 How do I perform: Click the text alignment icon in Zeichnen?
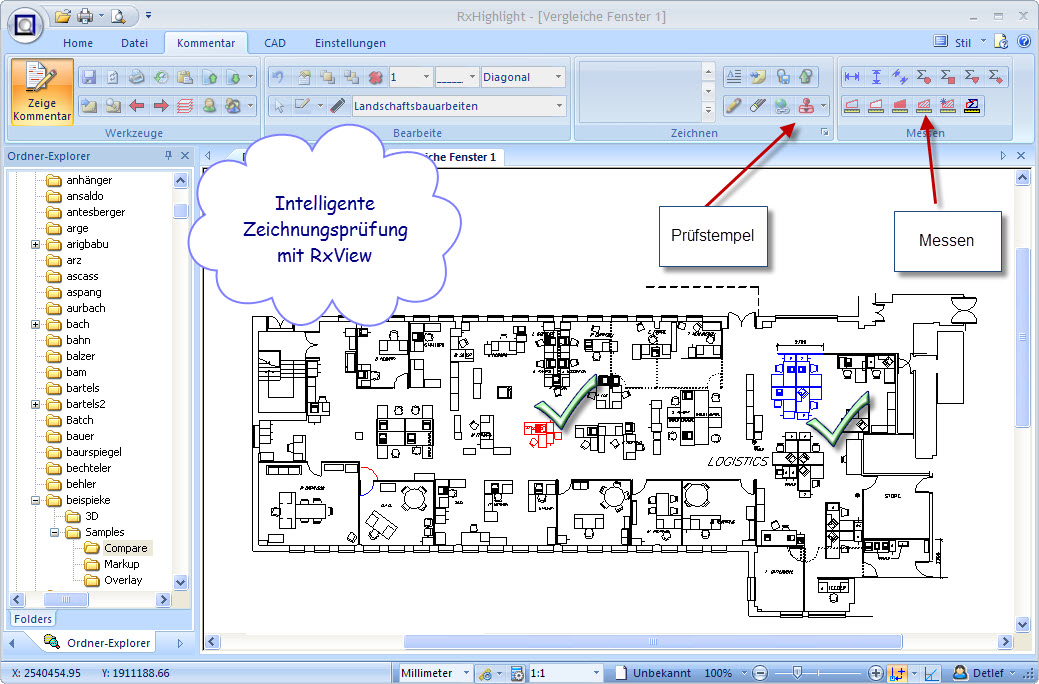tap(734, 77)
